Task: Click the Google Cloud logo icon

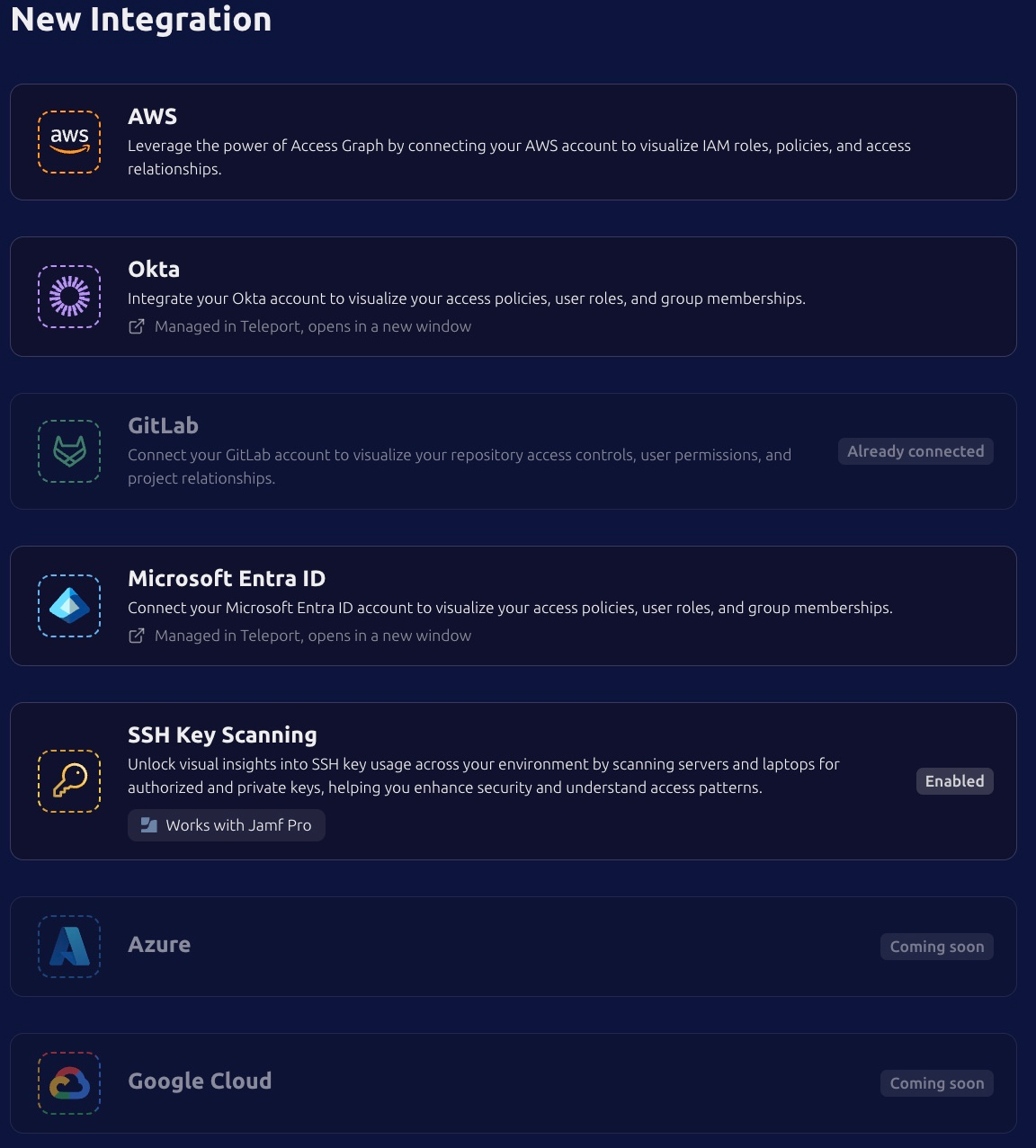Action: pyautogui.click(x=68, y=1082)
